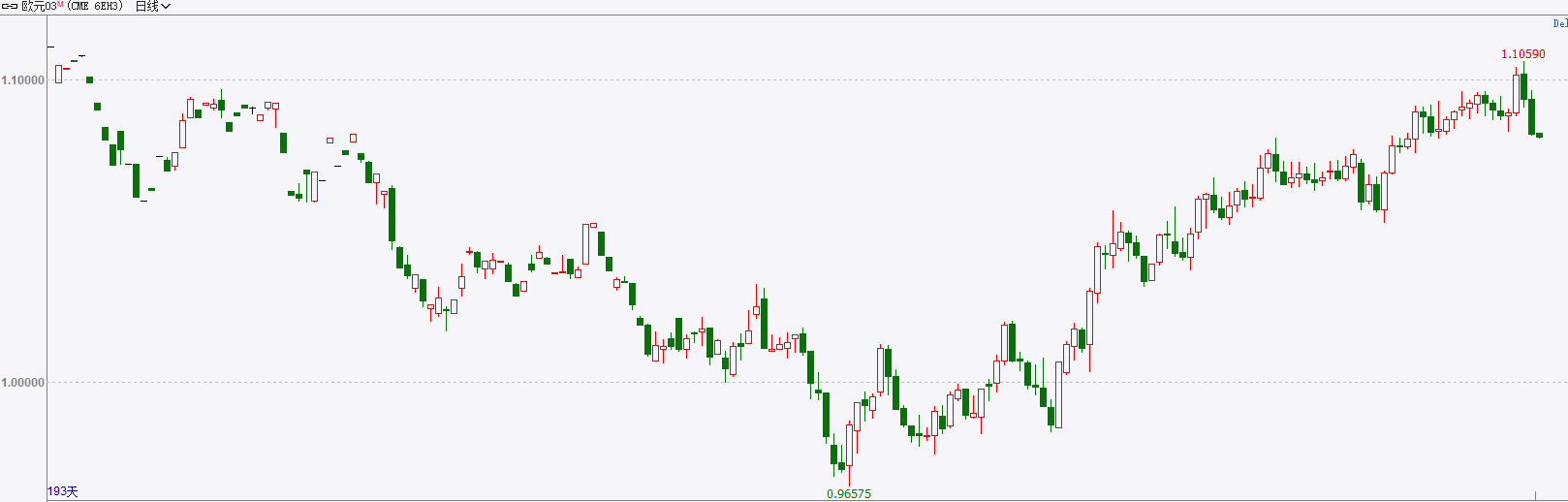Viewport: 1568px width, 502px height.
Task: Click the chevron arrow next to 日线
Action: pyautogui.click(x=166, y=7)
